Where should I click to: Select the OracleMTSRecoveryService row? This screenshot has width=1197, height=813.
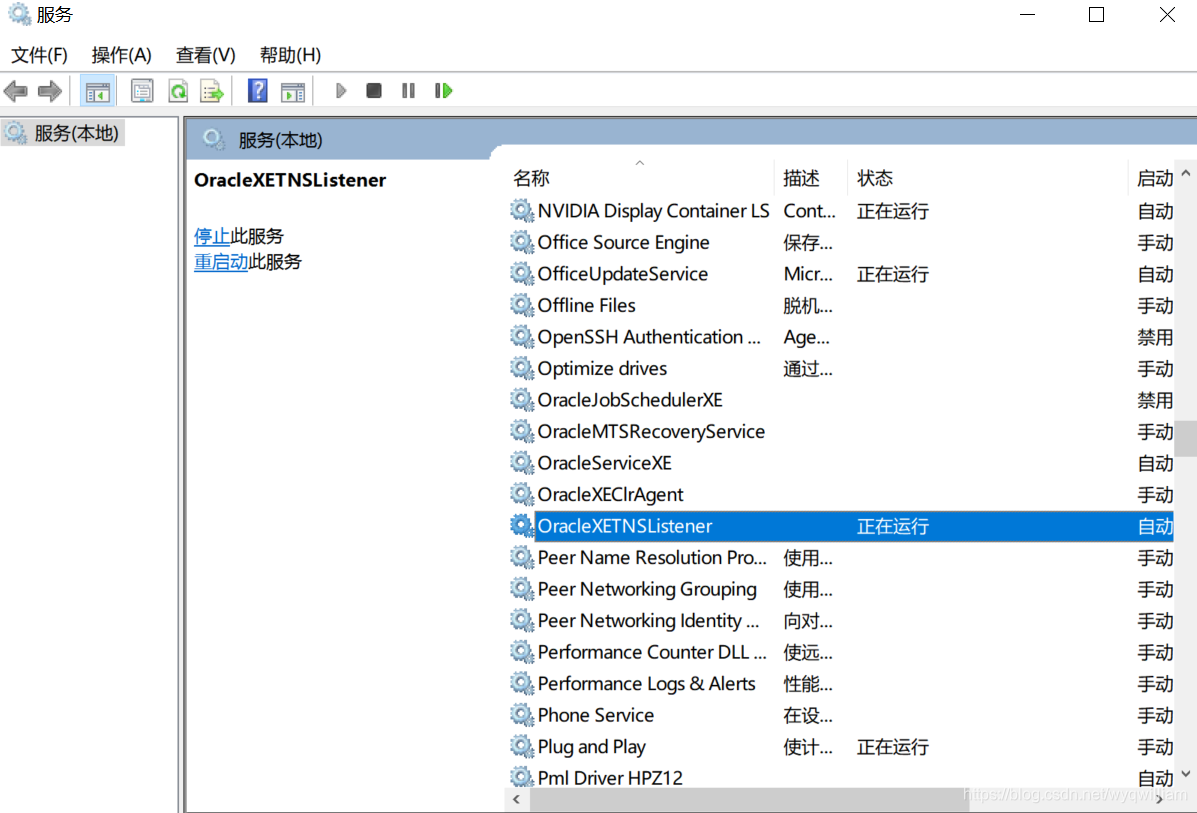click(x=840, y=431)
